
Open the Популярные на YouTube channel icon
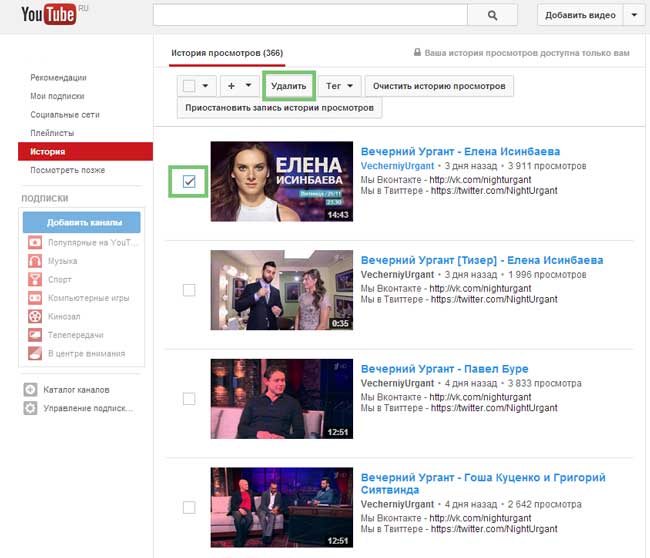(35, 242)
